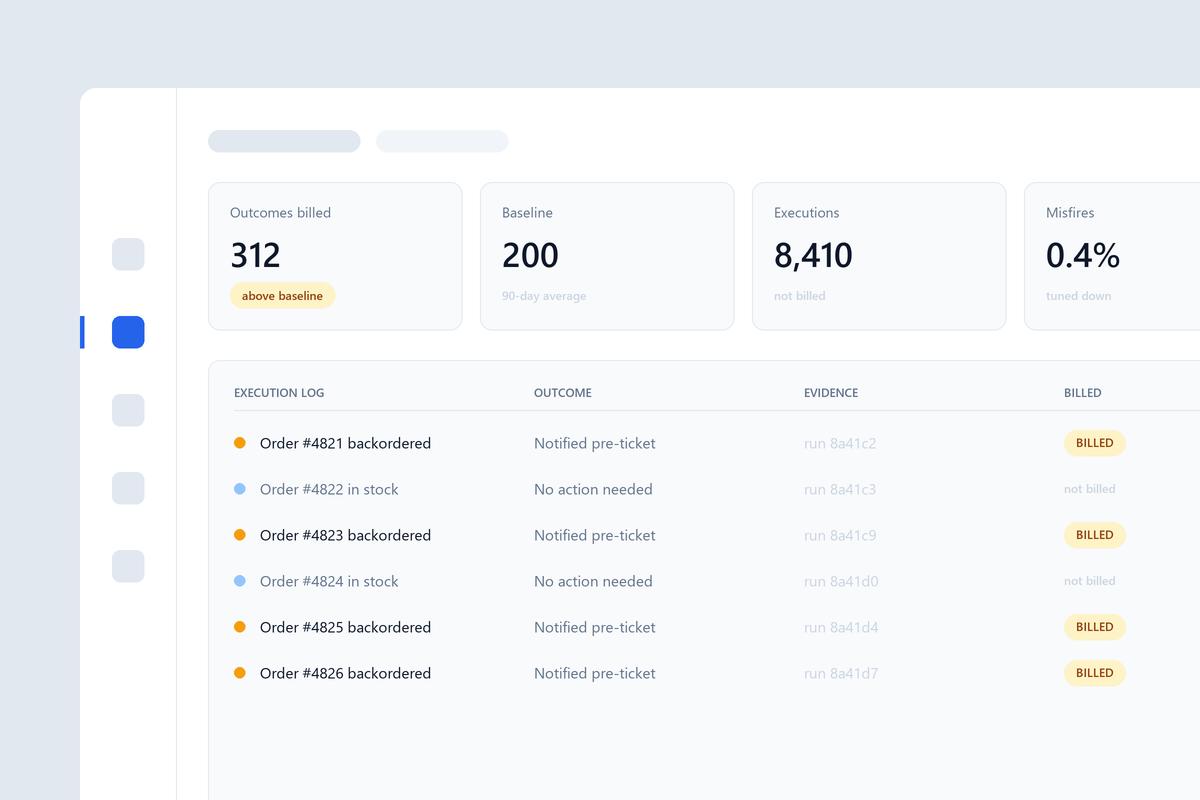The height and width of the screenshot is (800, 1200).
Task: Click the "Outcomes billed" card title
Action: [x=280, y=213]
